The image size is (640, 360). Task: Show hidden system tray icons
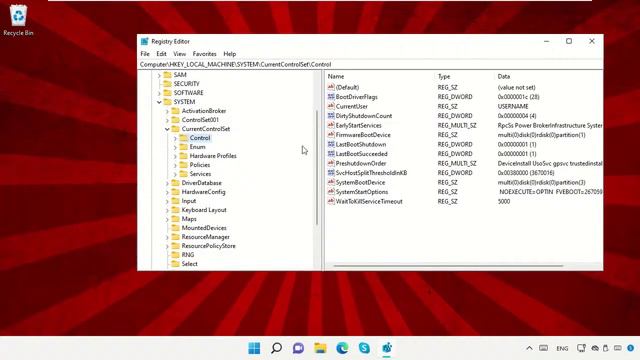(x=529, y=348)
